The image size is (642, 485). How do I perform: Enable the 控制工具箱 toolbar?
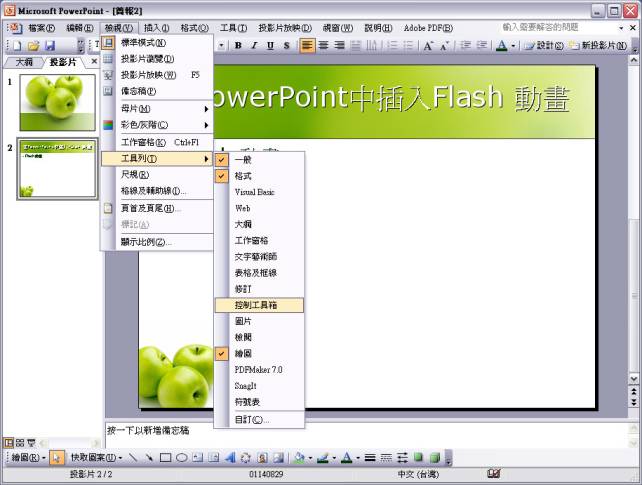[259, 305]
